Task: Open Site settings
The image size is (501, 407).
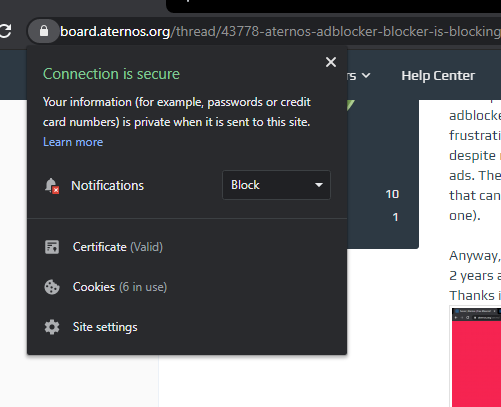Action: pos(105,327)
